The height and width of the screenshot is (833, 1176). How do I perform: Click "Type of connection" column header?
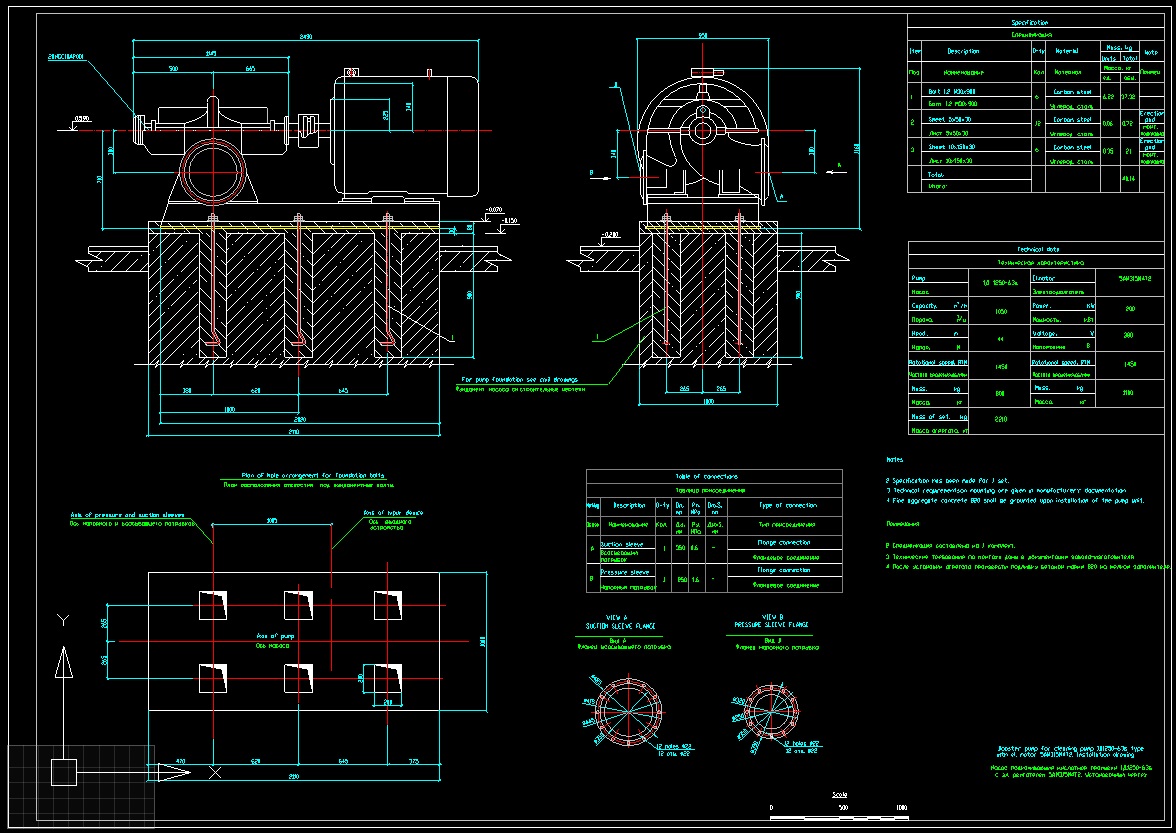(x=788, y=505)
